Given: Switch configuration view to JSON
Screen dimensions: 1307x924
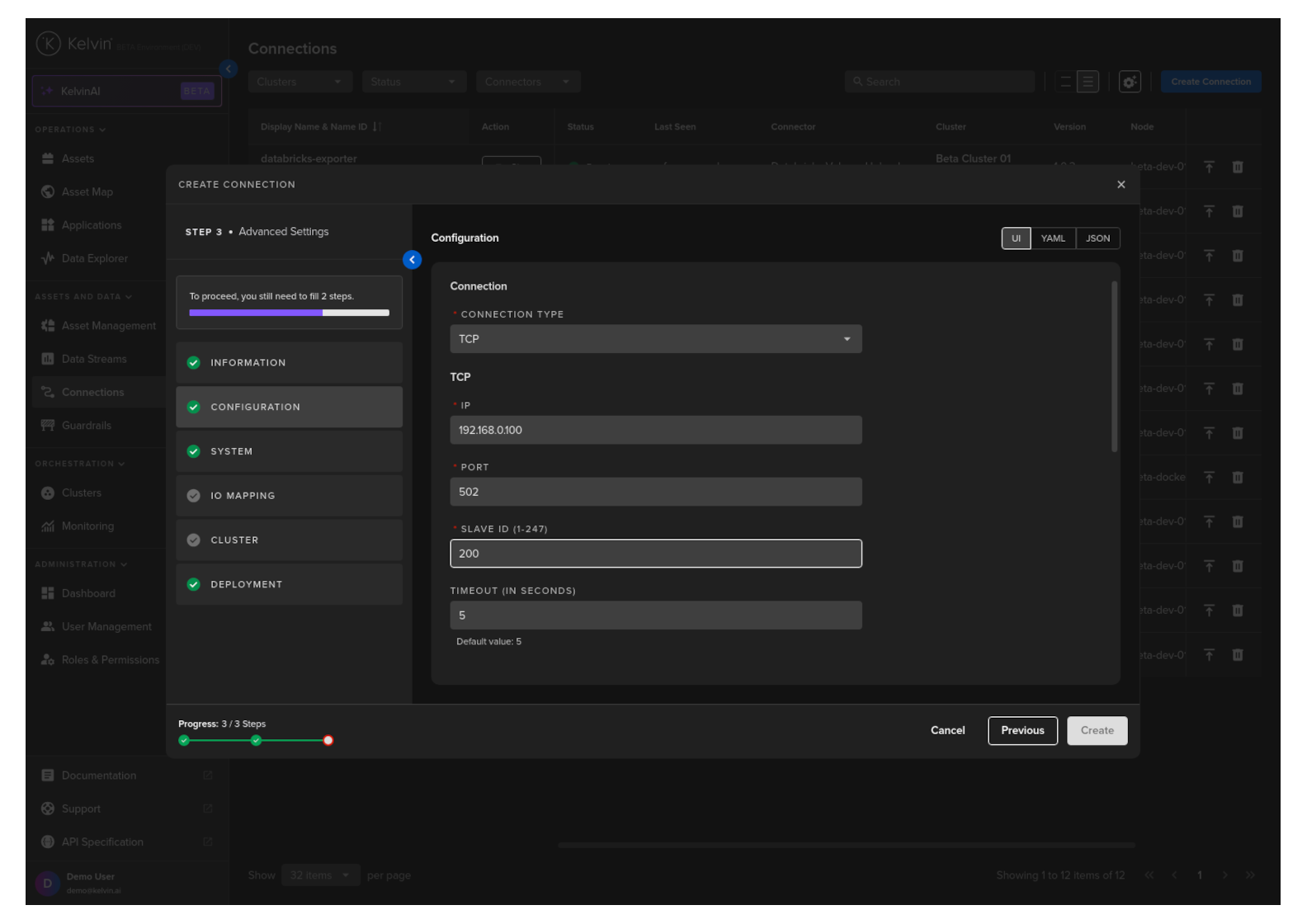Looking at the screenshot, I should [1097, 238].
